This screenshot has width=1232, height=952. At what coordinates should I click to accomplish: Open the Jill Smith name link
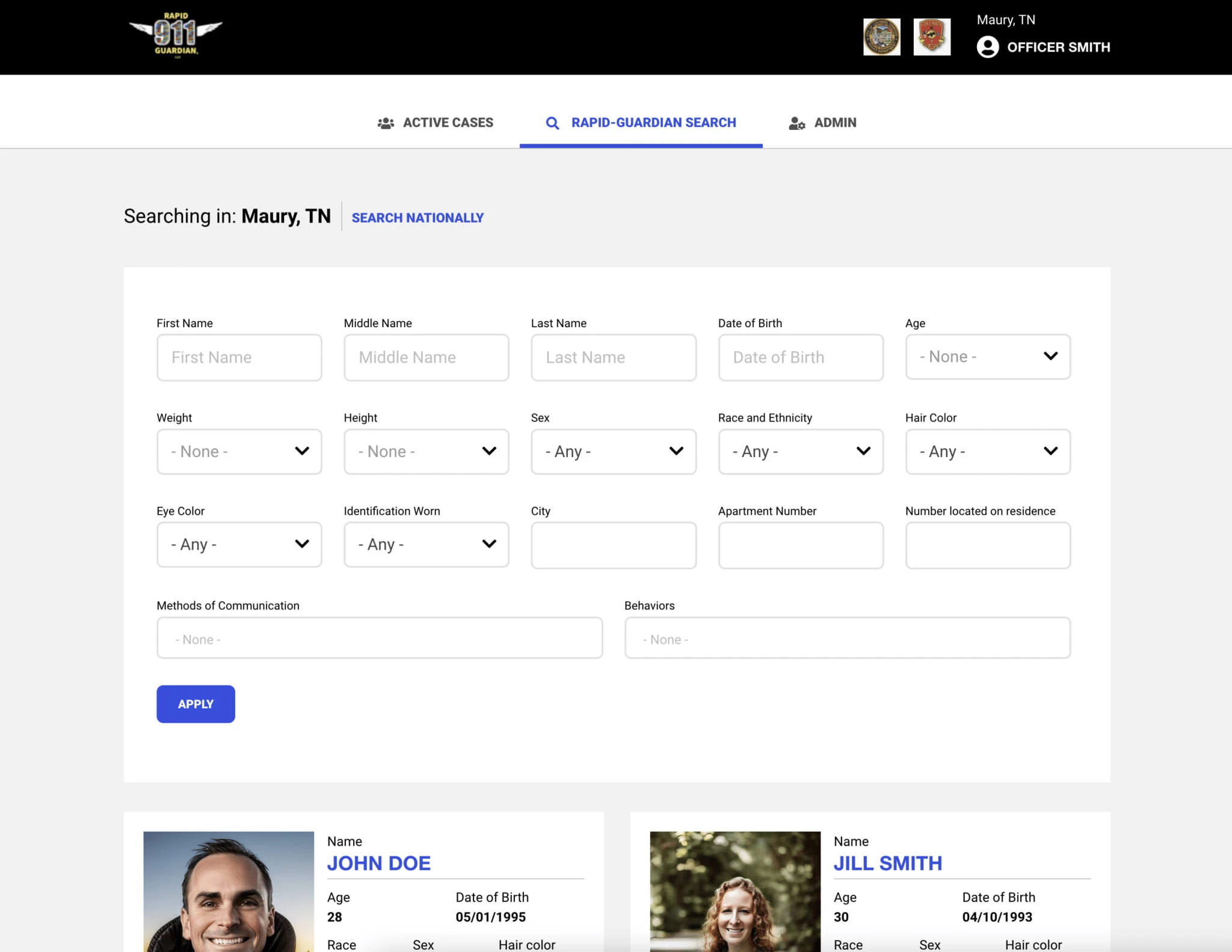click(888, 864)
